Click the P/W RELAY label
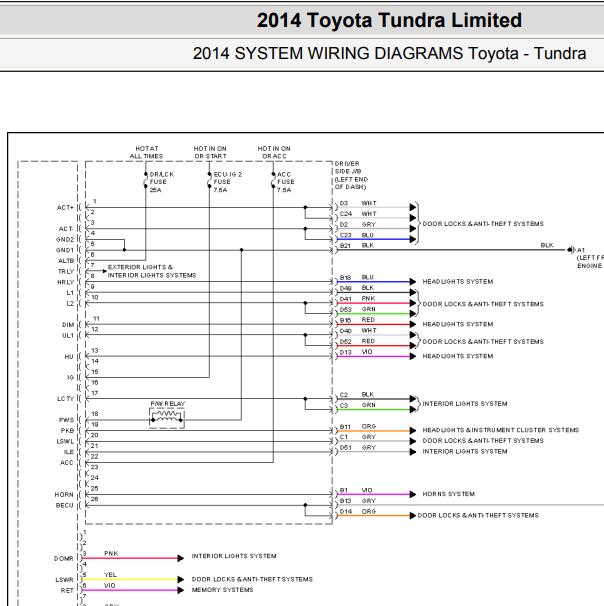Image resolution: width=604 pixels, height=606 pixels. pos(168,403)
